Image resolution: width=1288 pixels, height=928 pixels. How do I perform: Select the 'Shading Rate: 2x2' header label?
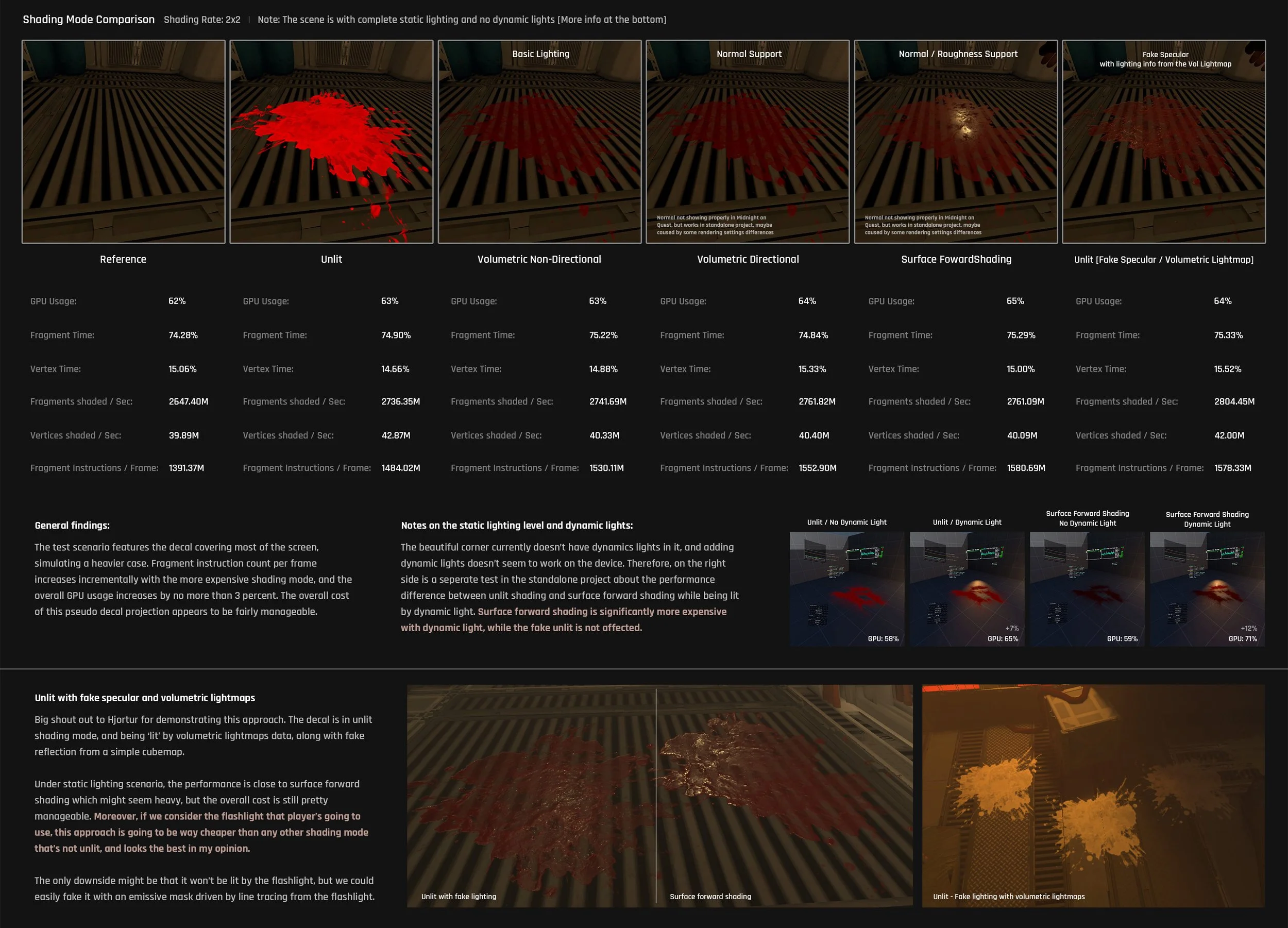pos(201,19)
